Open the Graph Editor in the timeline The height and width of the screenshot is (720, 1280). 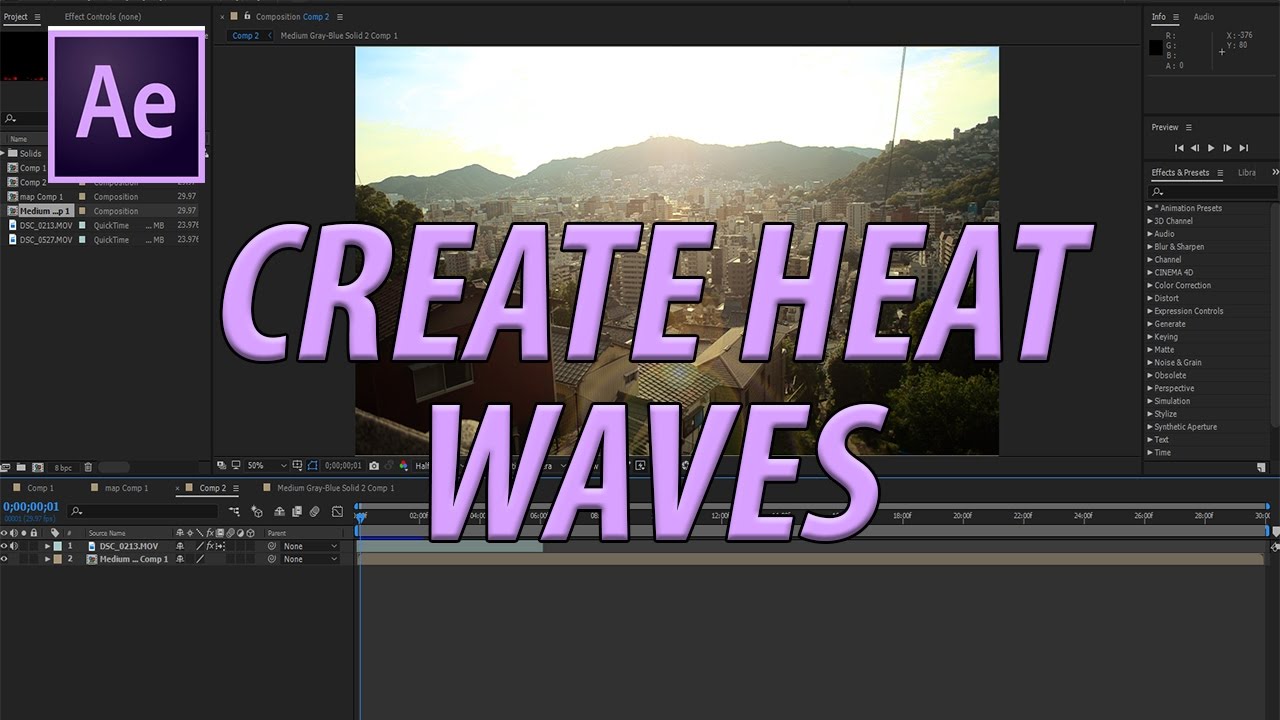336,511
